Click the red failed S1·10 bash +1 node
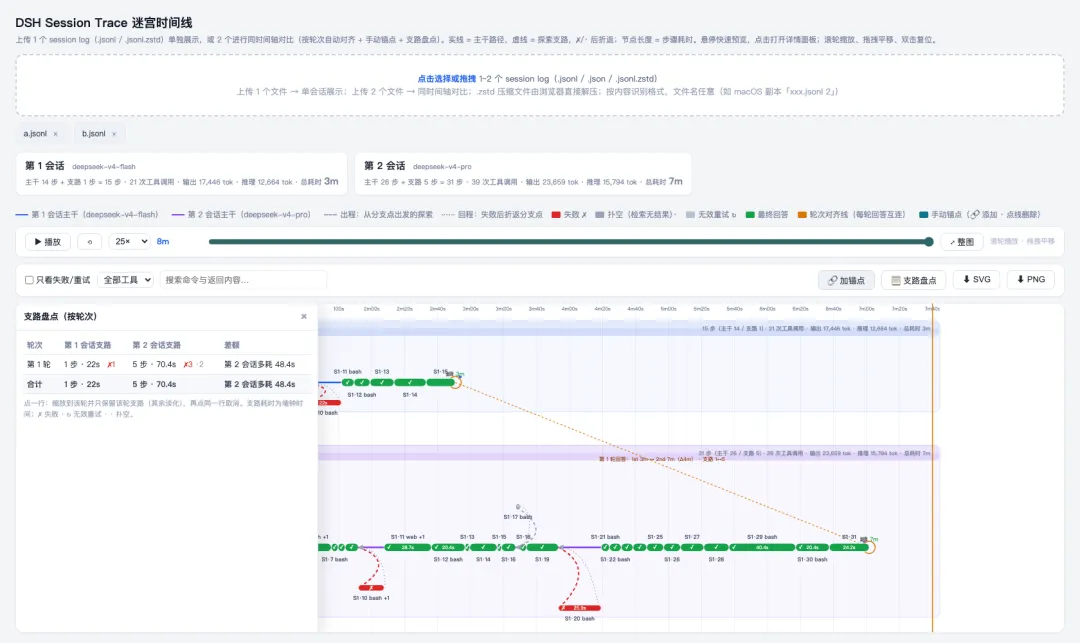Screen dimensions: 1080x643 [x=371, y=588]
